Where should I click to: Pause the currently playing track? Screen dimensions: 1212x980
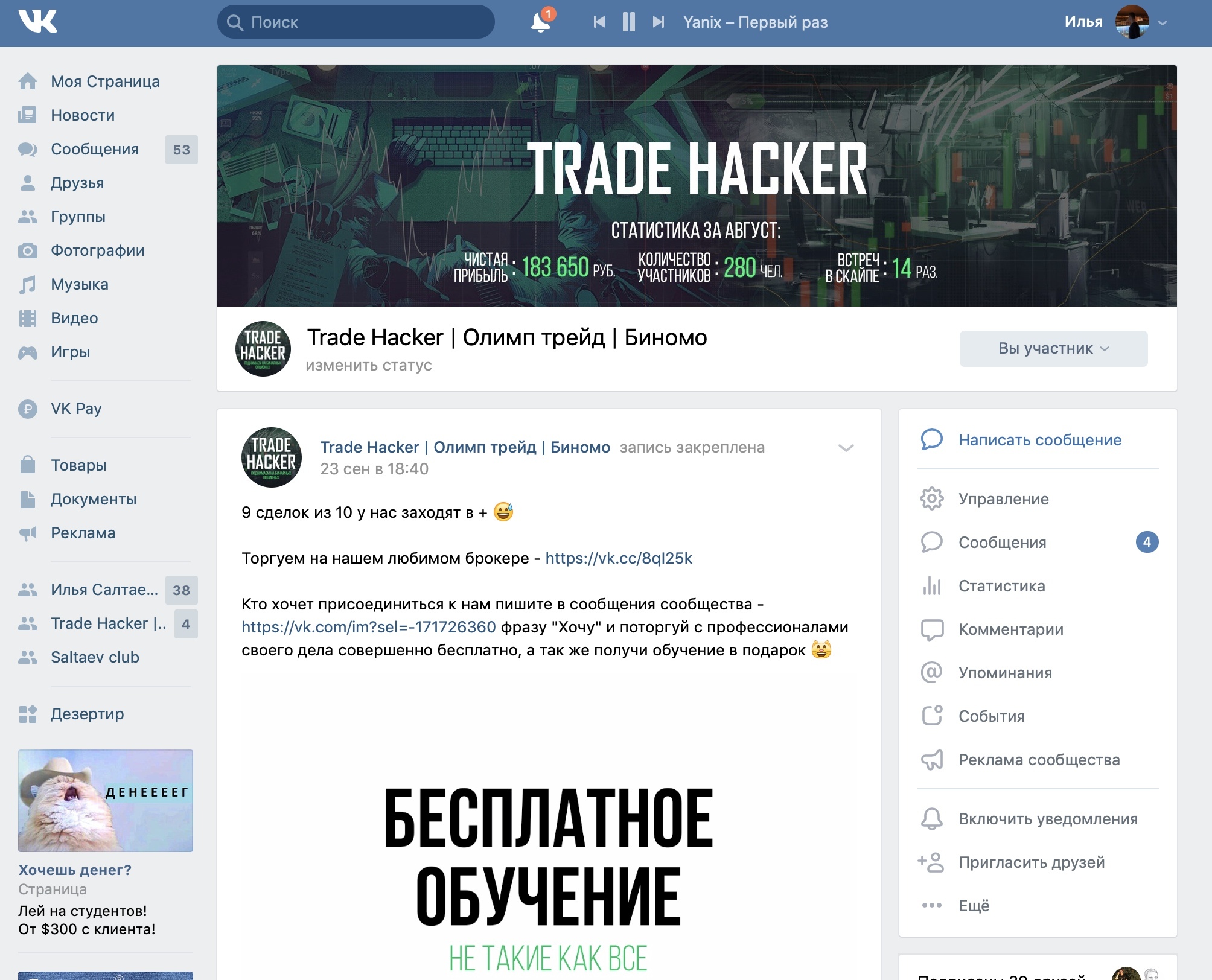point(629,22)
